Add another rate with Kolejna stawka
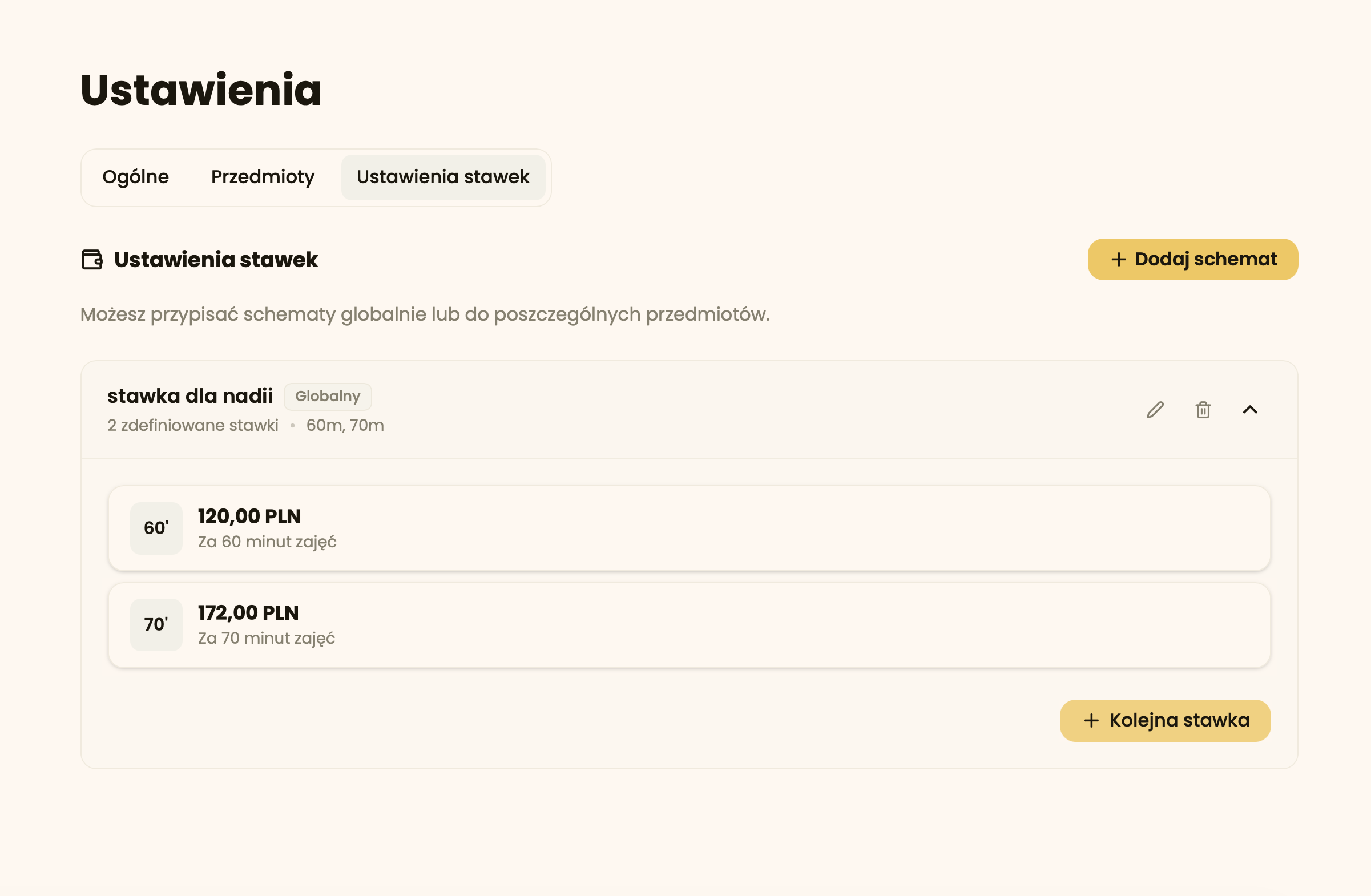Viewport: 1371px width, 896px height. 1165,720
